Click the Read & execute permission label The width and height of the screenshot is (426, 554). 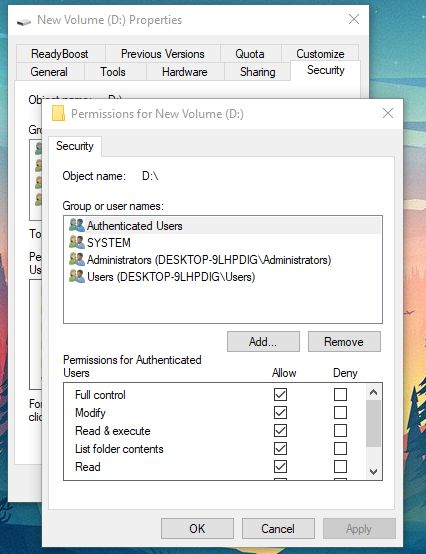pos(113,431)
